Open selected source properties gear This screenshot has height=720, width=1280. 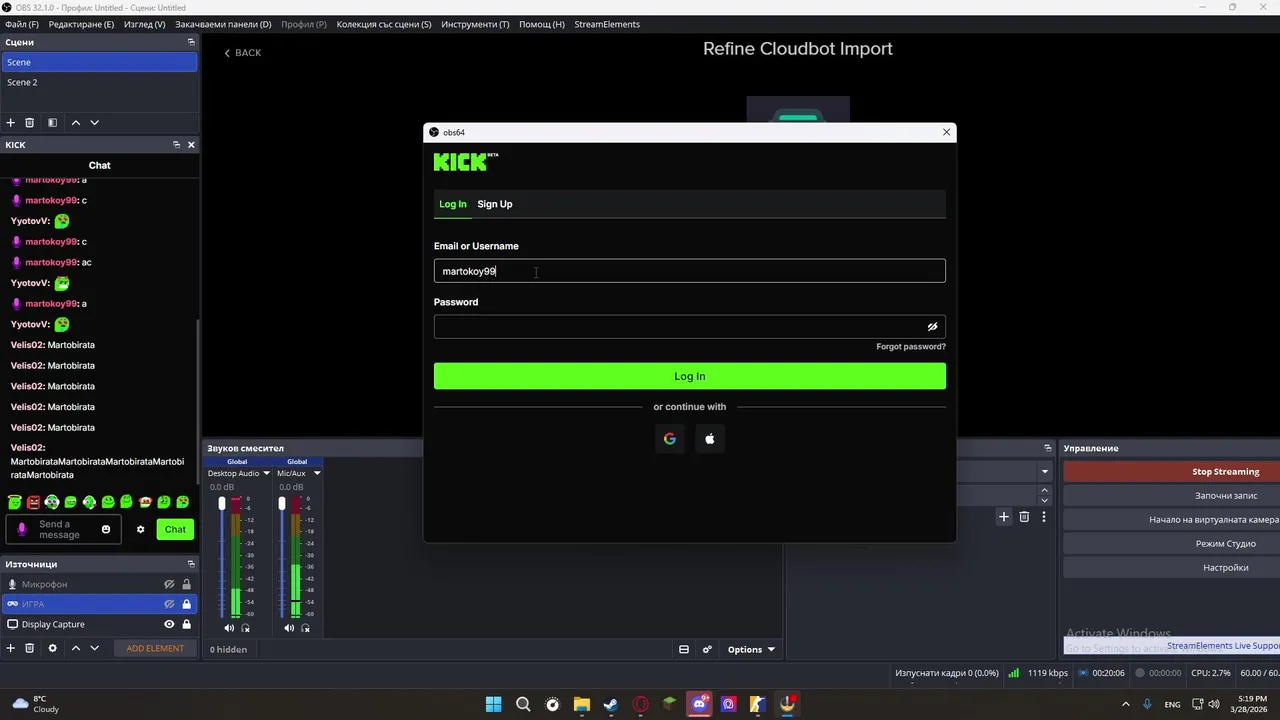pyautogui.click(x=52, y=648)
